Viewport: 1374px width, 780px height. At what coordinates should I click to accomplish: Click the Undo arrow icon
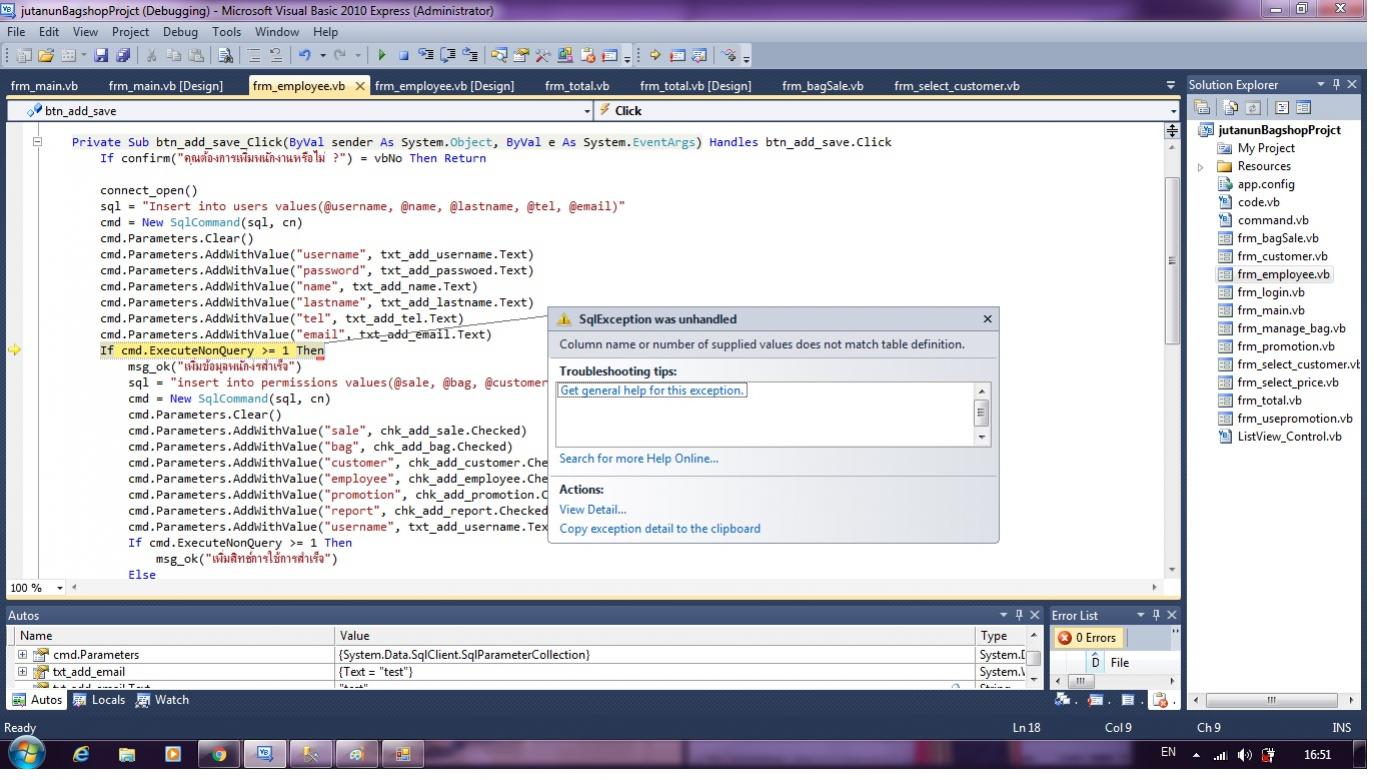click(304, 56)
